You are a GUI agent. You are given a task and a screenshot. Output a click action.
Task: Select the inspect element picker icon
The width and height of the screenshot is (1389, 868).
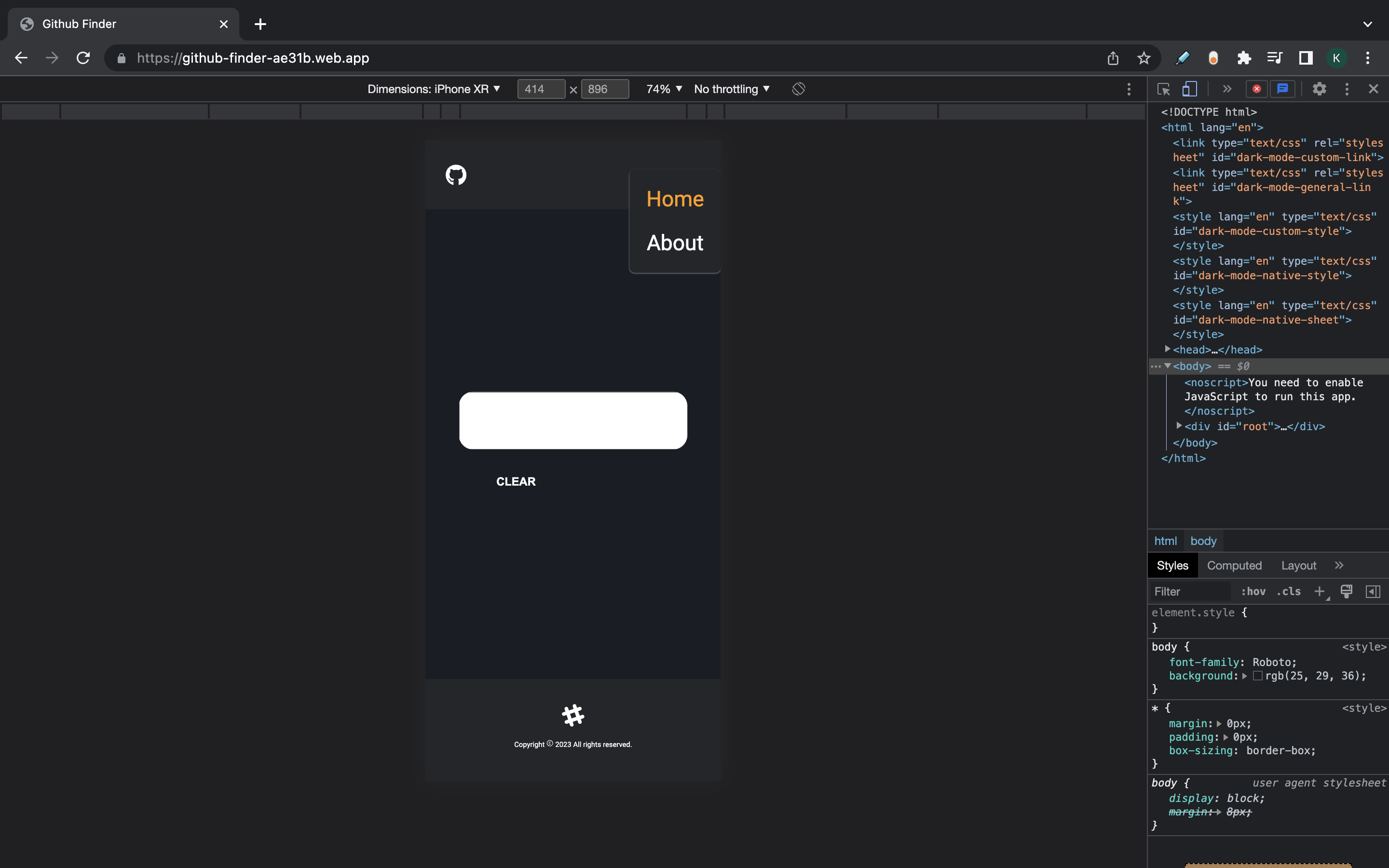click(x=1163, y=89)
